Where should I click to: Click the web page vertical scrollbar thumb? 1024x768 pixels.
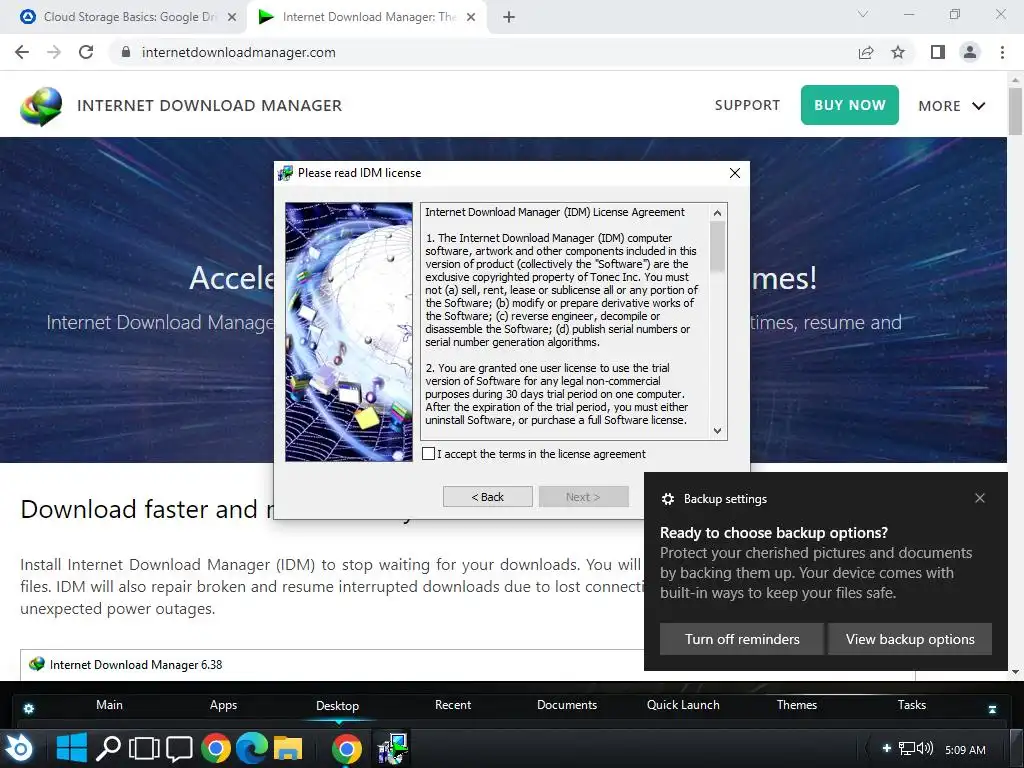coord(1015,111)
